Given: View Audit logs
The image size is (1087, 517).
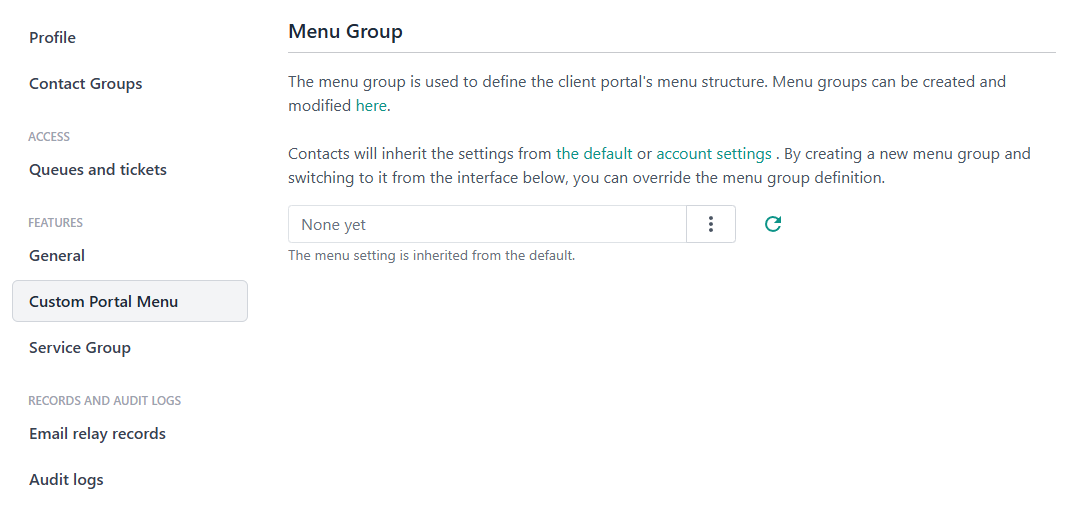Looking at the screenshot, I should (x=66, y=480).
